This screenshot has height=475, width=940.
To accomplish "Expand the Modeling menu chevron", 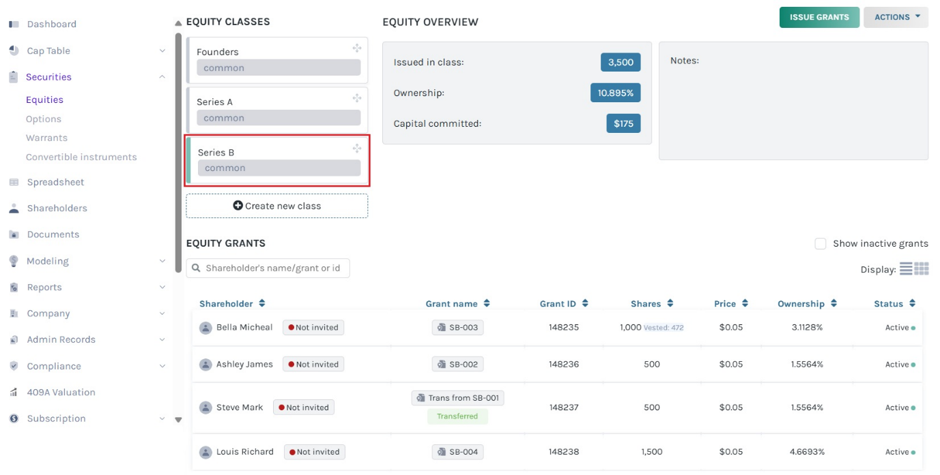I will point(162,261).
